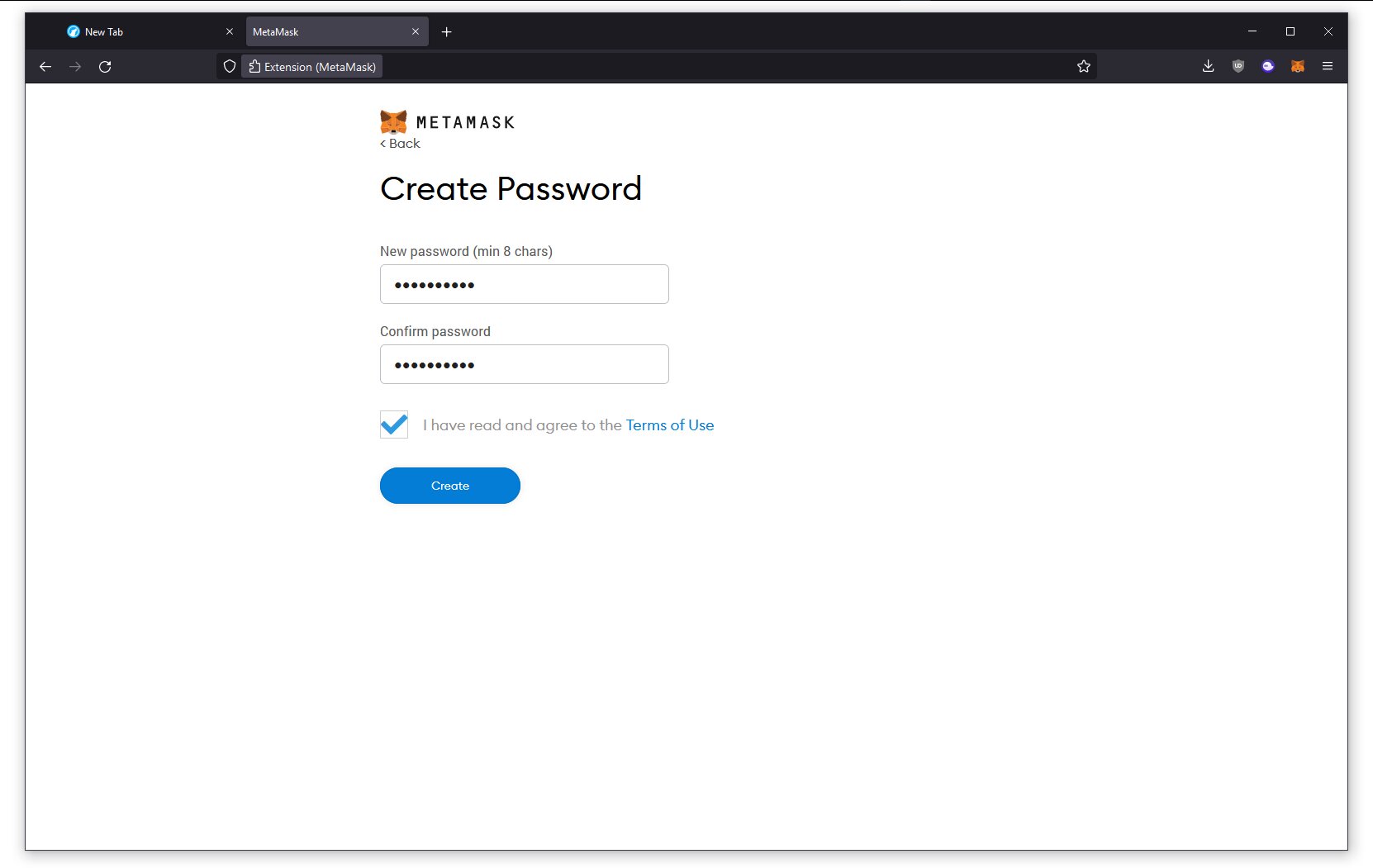Focus the New password field
Image resolution: width=1373 pixels, height=868 pixels.
pos(525,284)
